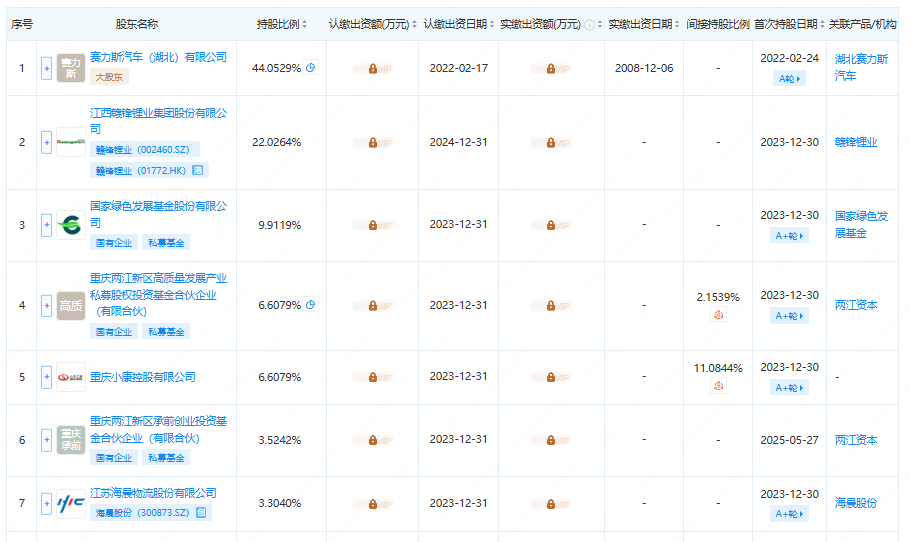This screenshot has height=542, width=910.
Task: Click A+轮 tag in 江苏海晨物流 row
Action: pyautogui.click(x=789, y=514)
